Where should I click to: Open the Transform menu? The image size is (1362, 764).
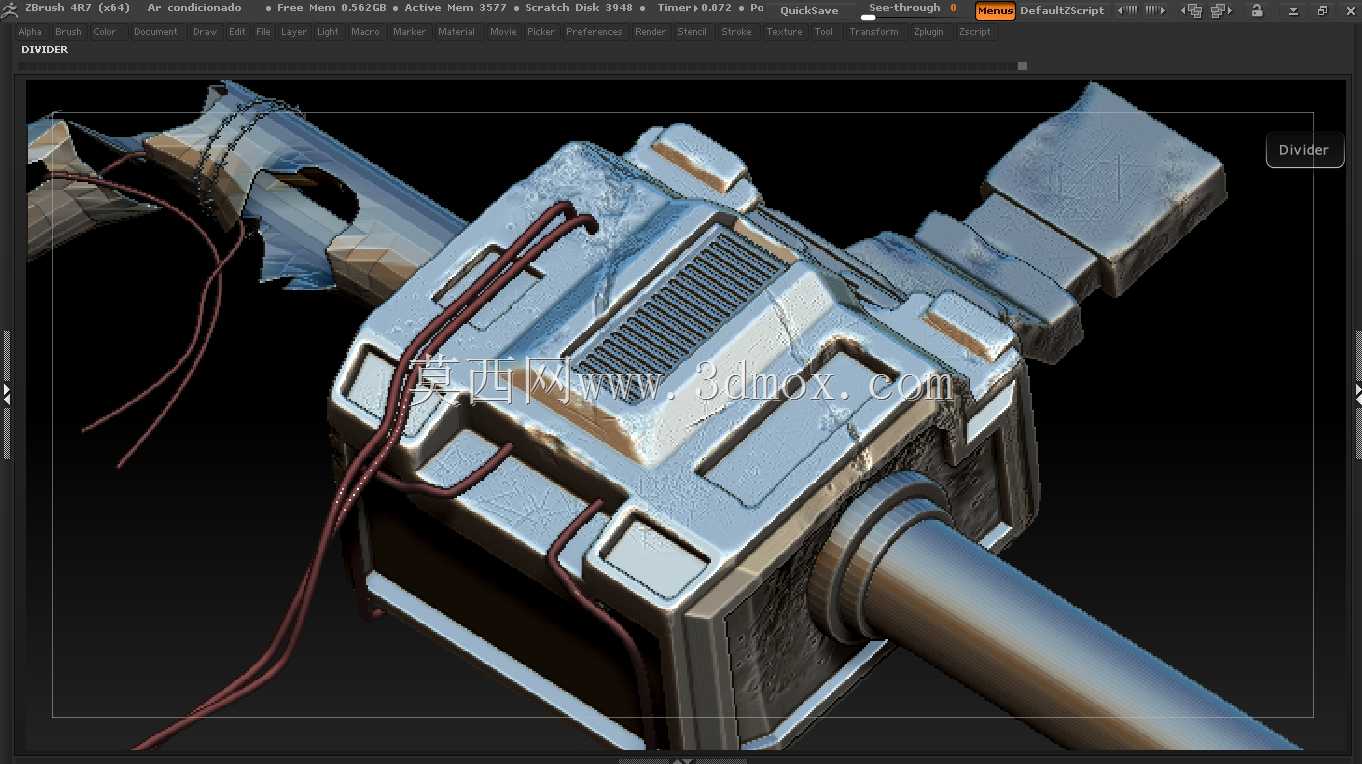(874, 32)
